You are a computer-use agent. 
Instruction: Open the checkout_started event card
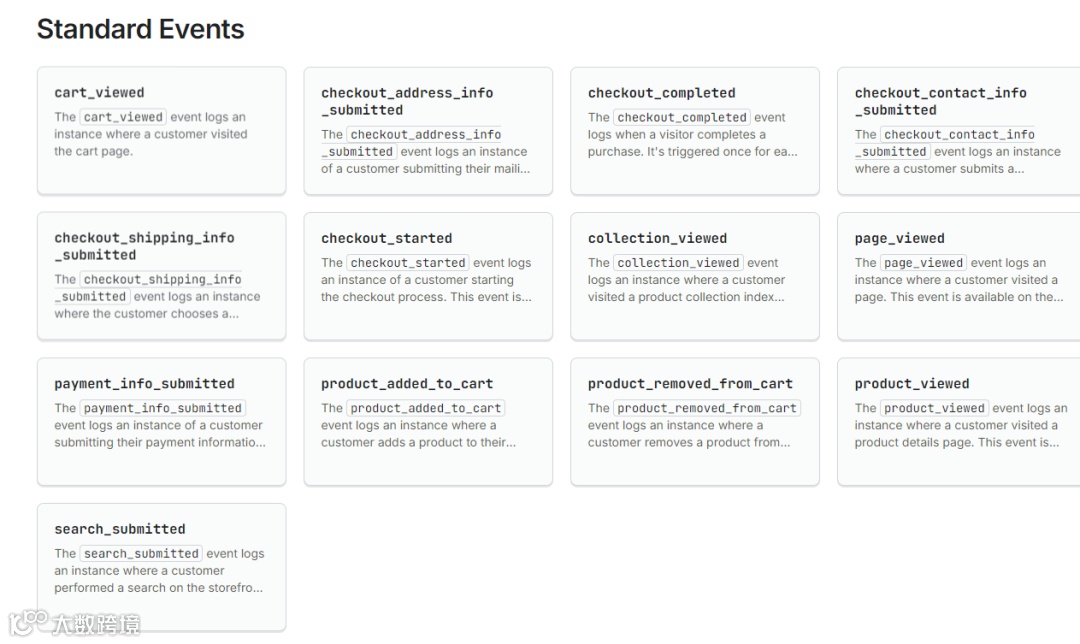428,275
